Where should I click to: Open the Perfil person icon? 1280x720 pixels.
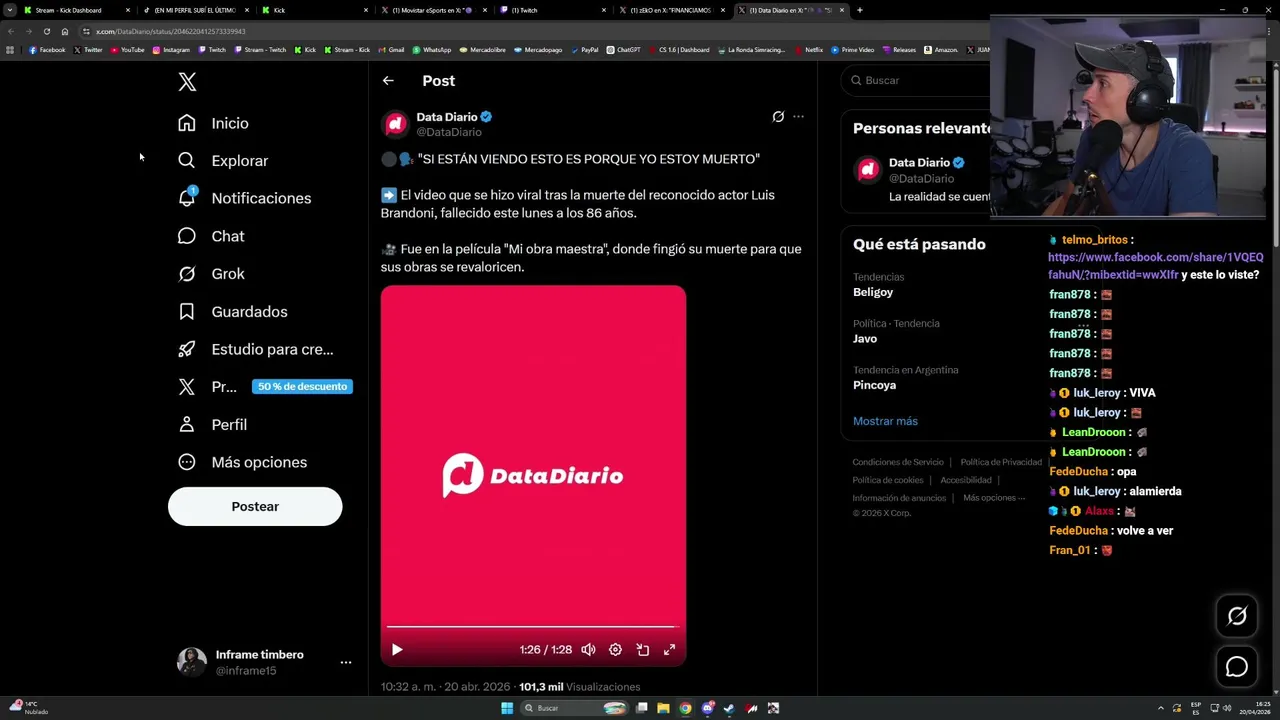click(x=187, y=425)
